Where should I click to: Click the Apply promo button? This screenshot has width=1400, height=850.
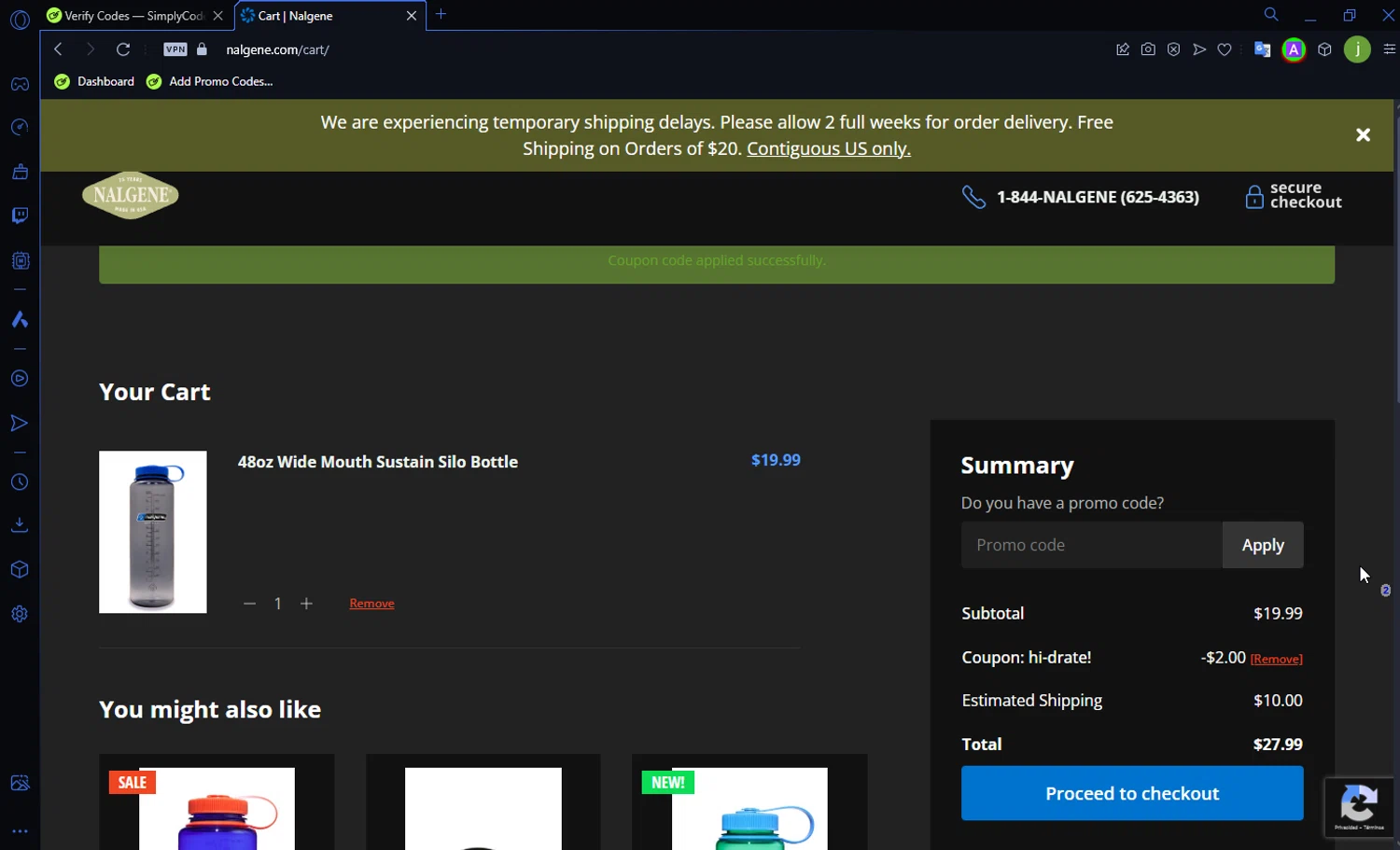click(1263, 545)
